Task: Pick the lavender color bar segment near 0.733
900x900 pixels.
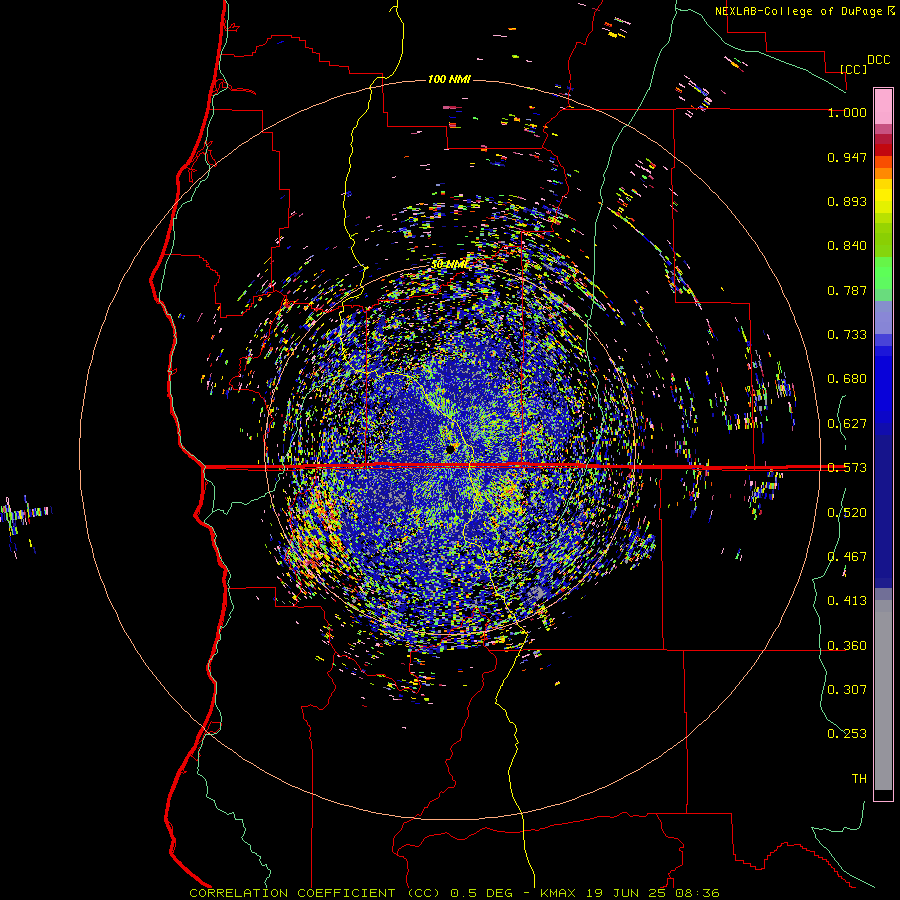Action: click(883, 317)
